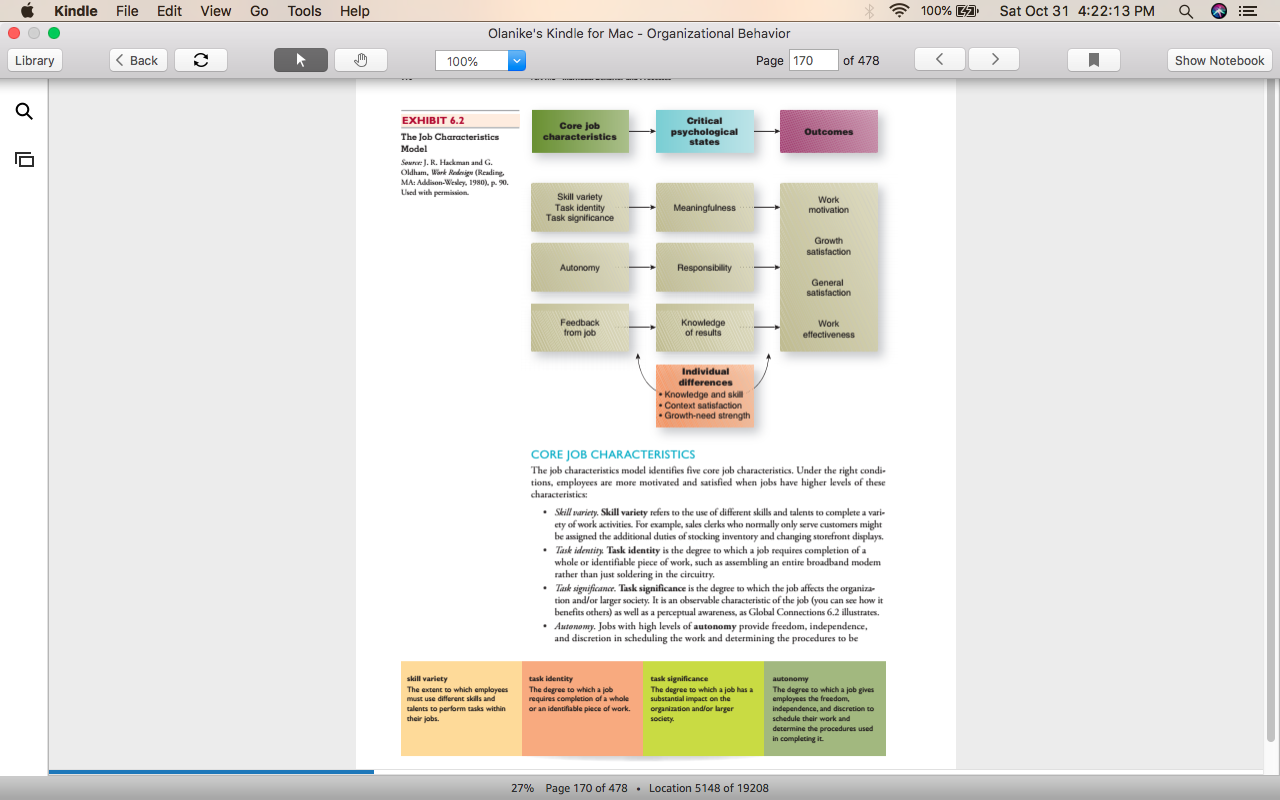Viewport: 1280px width, 800px height.
Task: Open the View menu
Action: (215, 11)
